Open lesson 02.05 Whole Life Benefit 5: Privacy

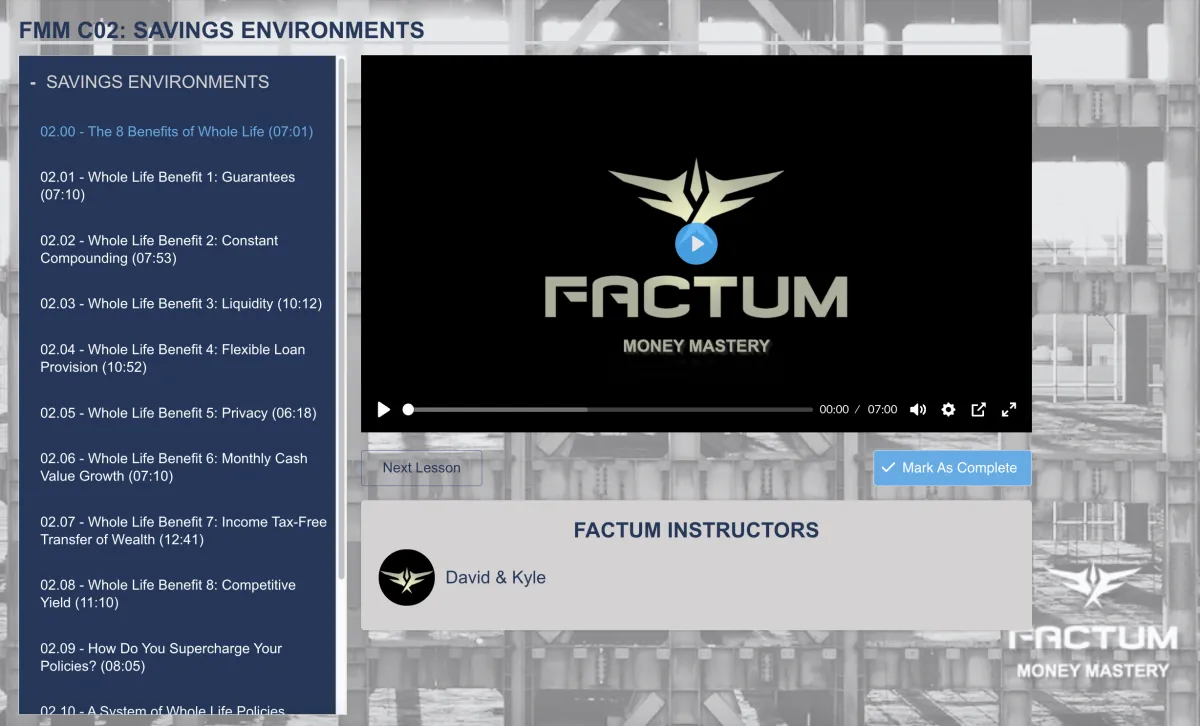coord(178,413)
